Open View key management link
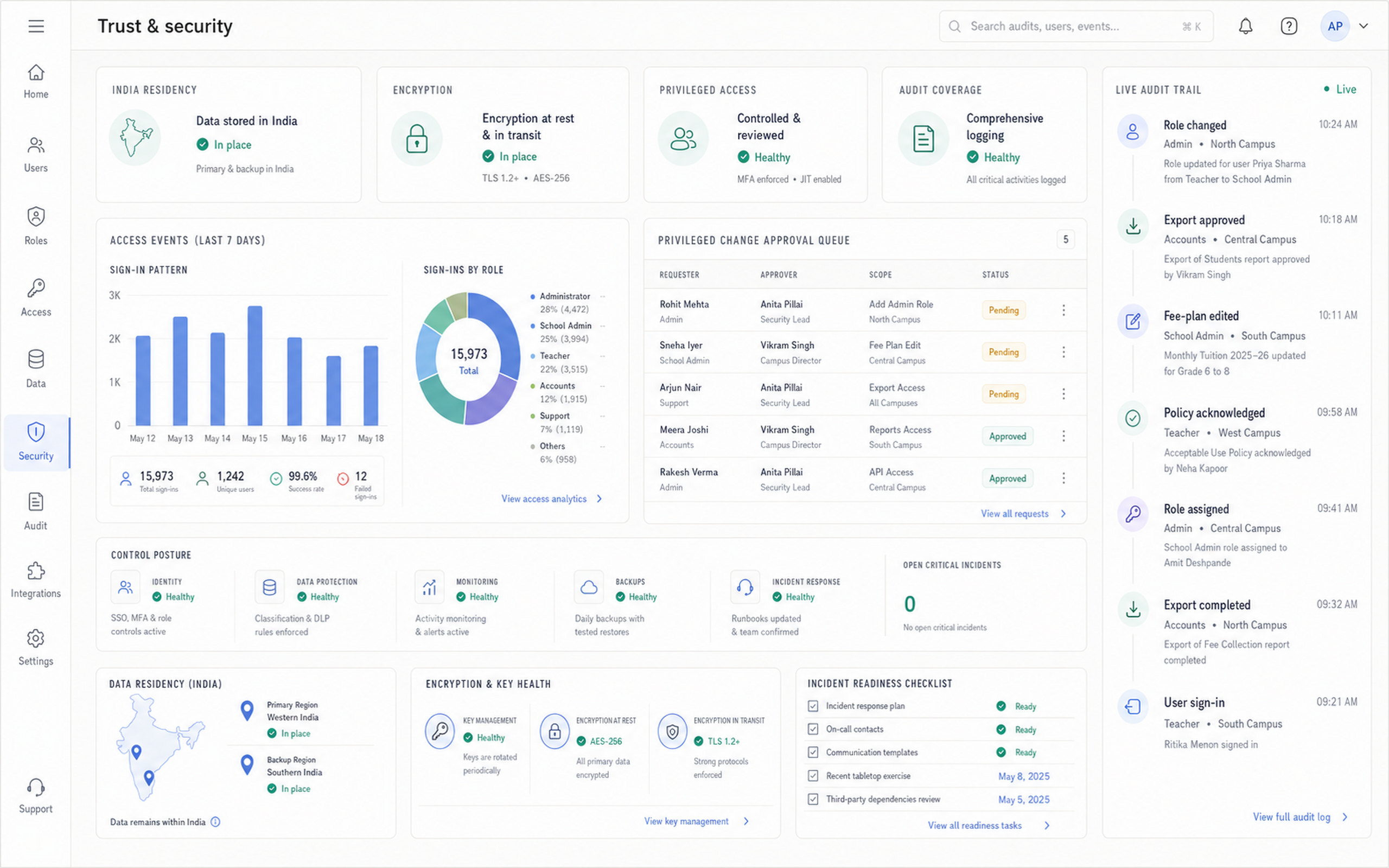Screen dimensions: 1389x868 (x=696, y=821)
